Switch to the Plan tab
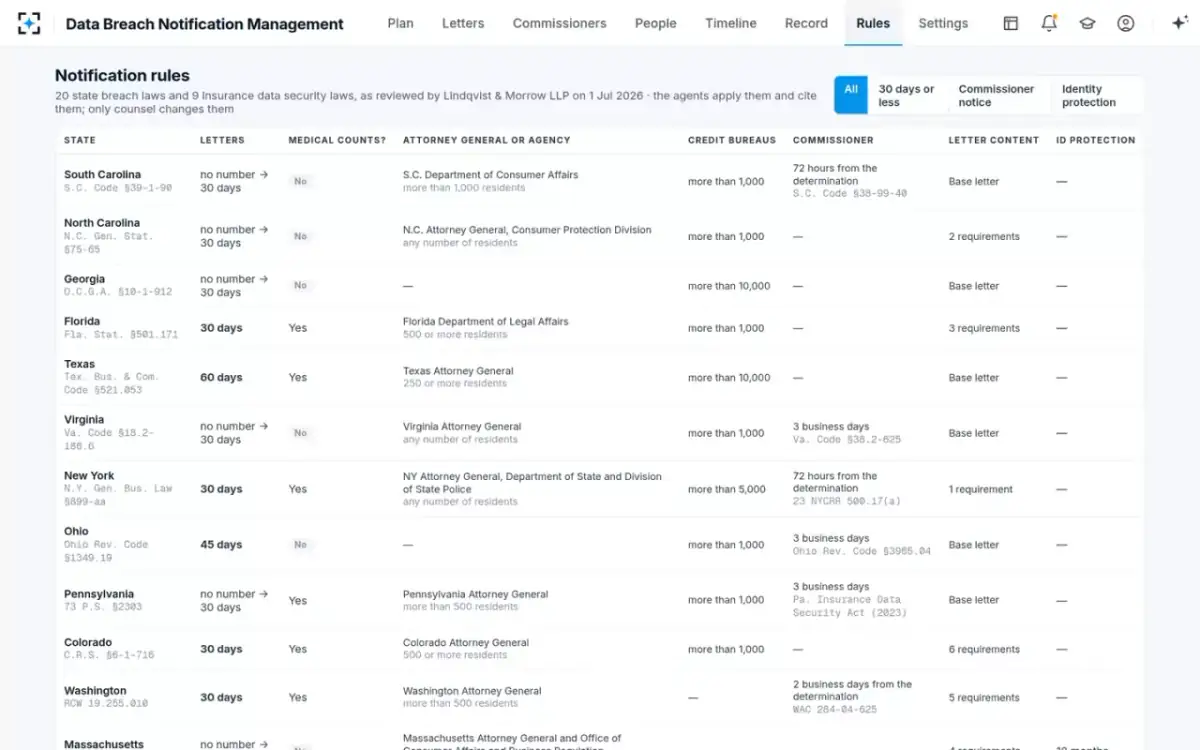The height and width of the screenshot is (750, 1200). (x=400, y=23)
